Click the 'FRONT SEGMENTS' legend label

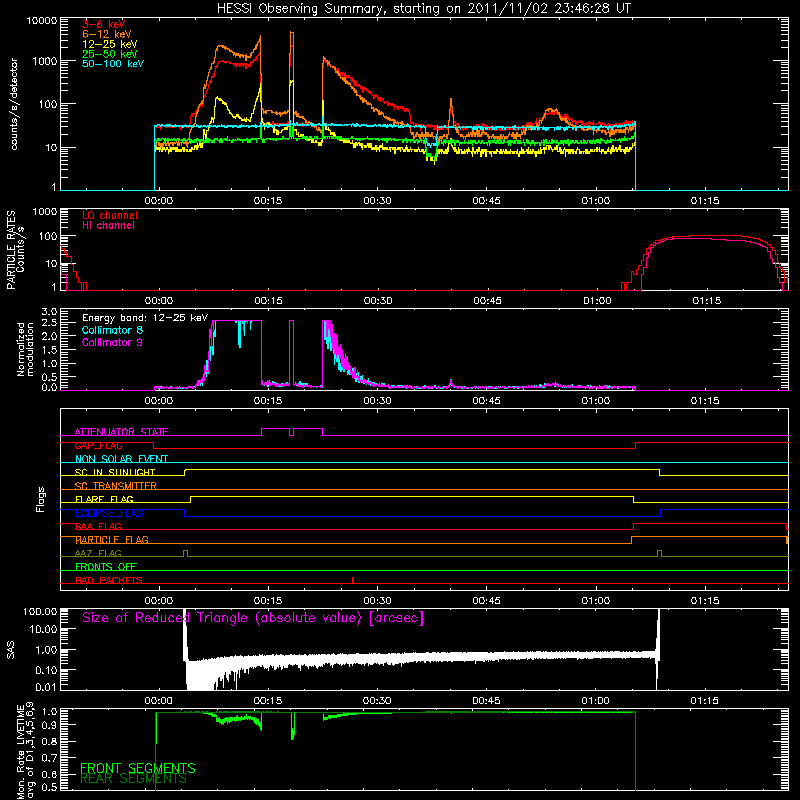(x=138, y=768)
